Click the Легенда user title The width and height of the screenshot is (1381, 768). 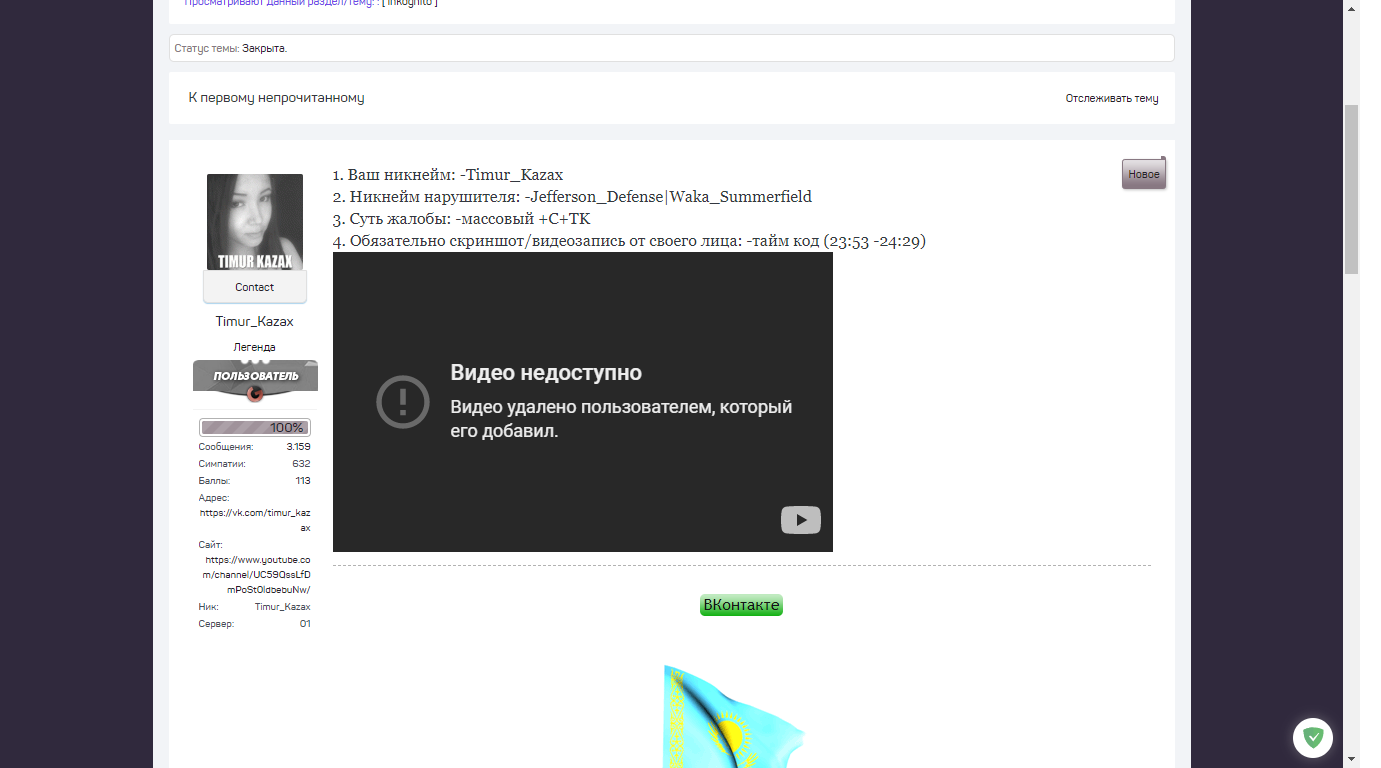(x=255, y=347)
